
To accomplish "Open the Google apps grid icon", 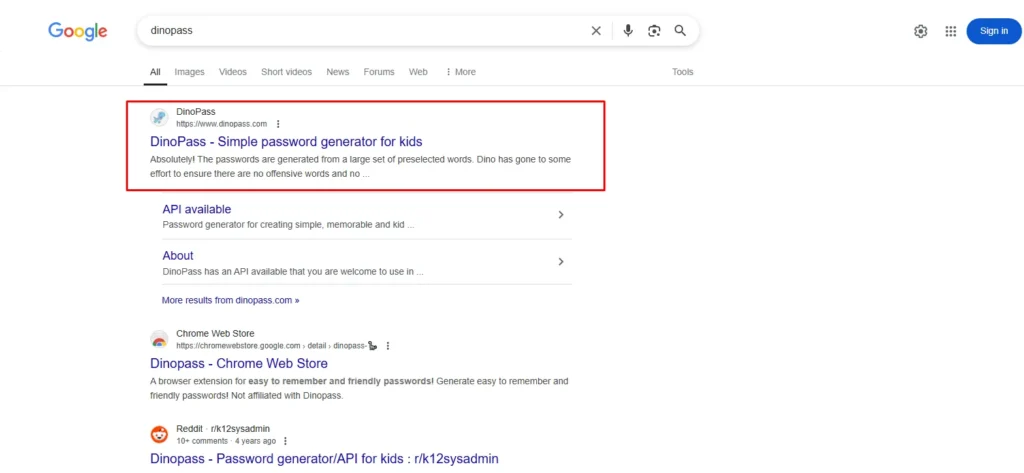I will click(951, 31).
